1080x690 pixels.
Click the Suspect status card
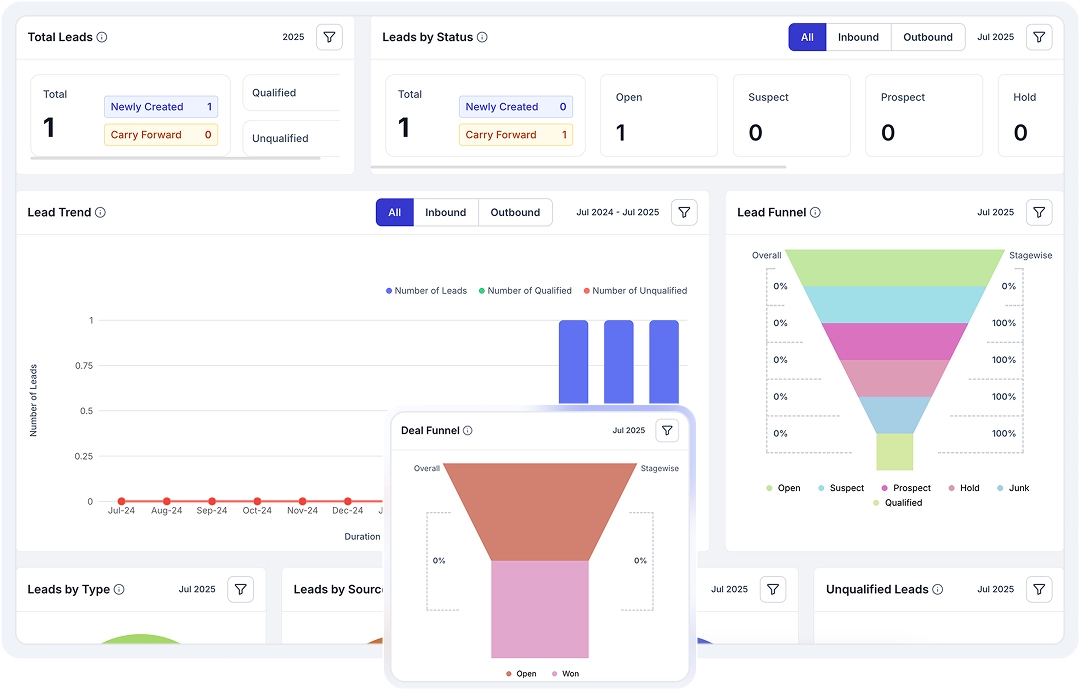pyautogui.click(x=791, y=115)
